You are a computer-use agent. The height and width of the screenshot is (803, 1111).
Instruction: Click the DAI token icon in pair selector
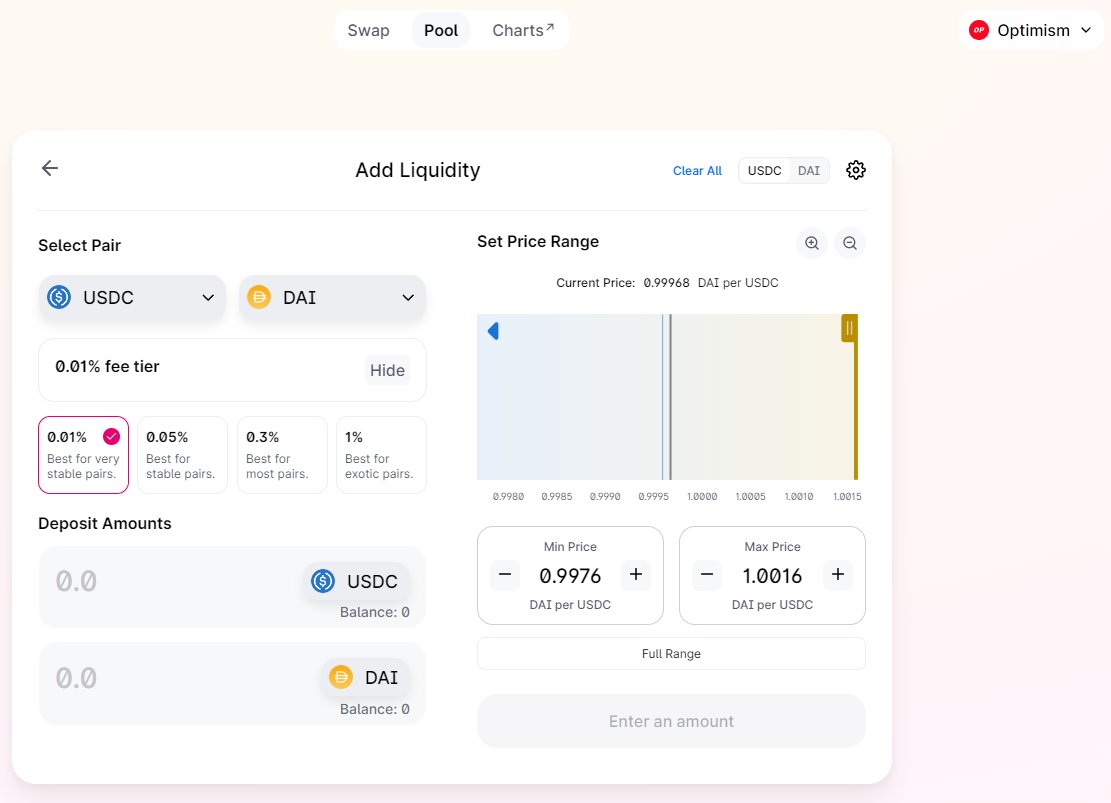tap(259, 297)
